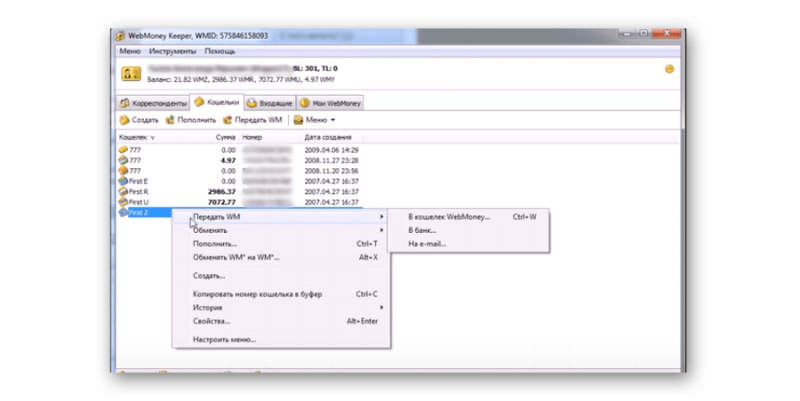
Task: Click the Передать WM toolbar button
Action: tap(252, 120)
